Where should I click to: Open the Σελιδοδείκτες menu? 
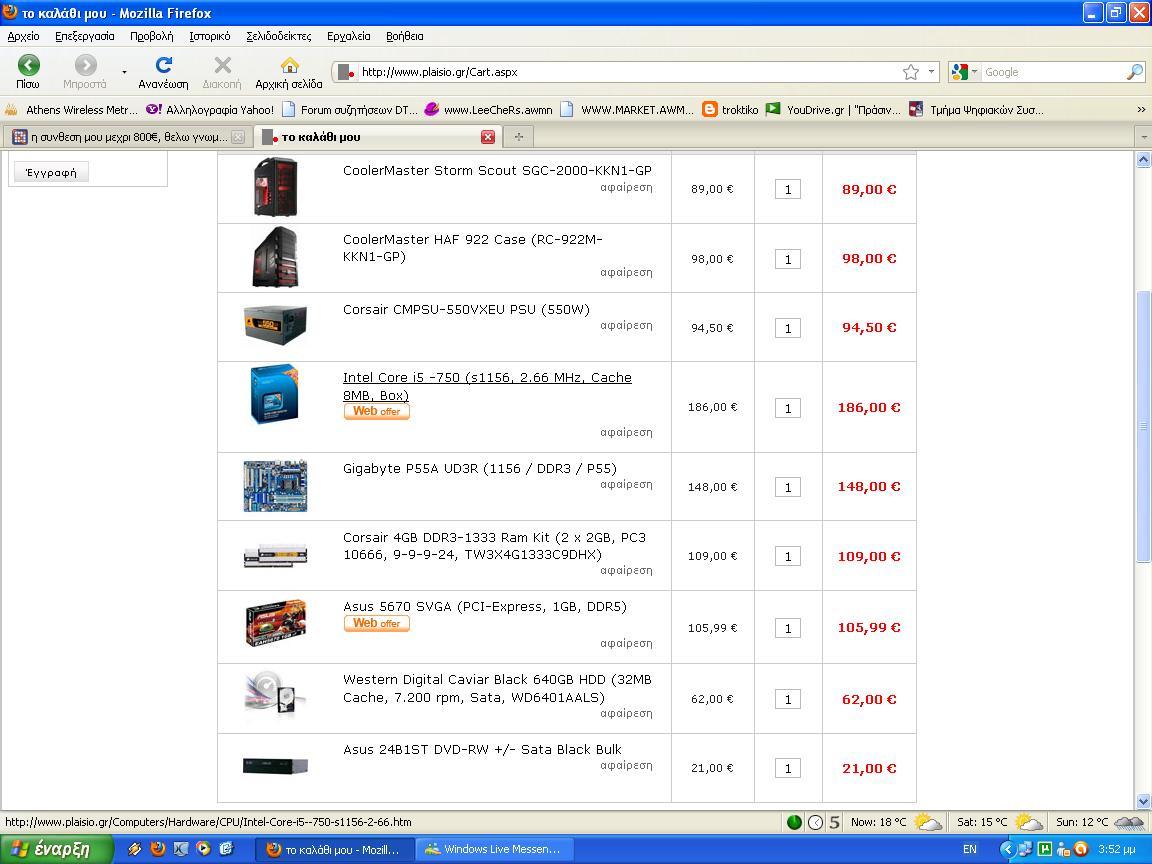click(278, 36)
